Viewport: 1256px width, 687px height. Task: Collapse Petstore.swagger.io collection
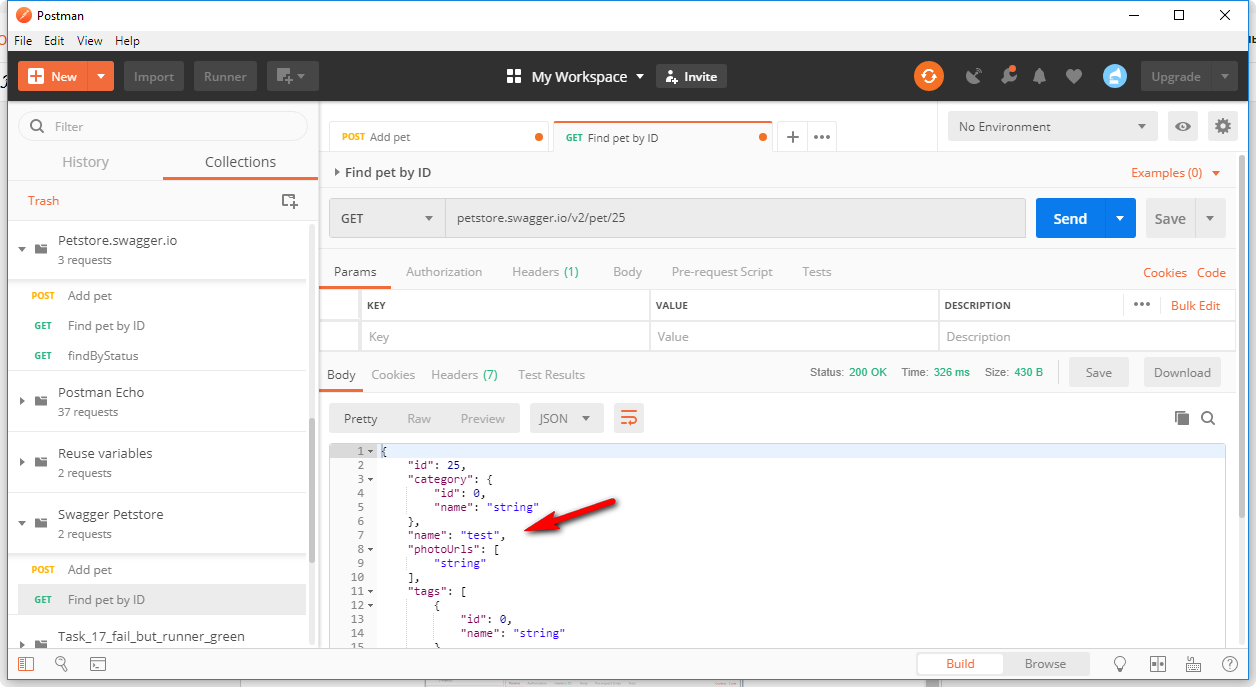tap(22, 249)
